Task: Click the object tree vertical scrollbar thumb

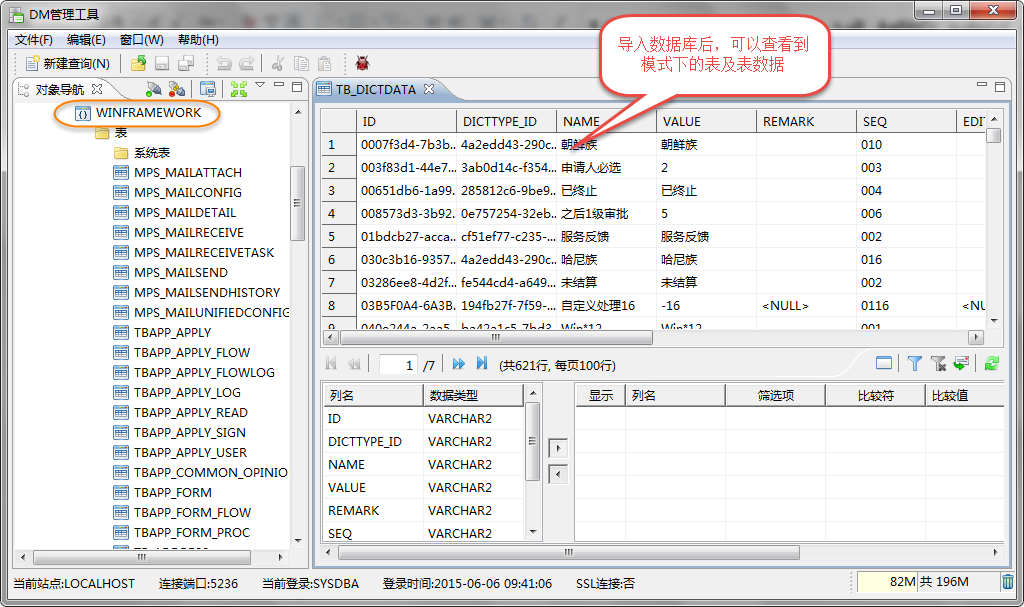Action: tap(297, 203)
